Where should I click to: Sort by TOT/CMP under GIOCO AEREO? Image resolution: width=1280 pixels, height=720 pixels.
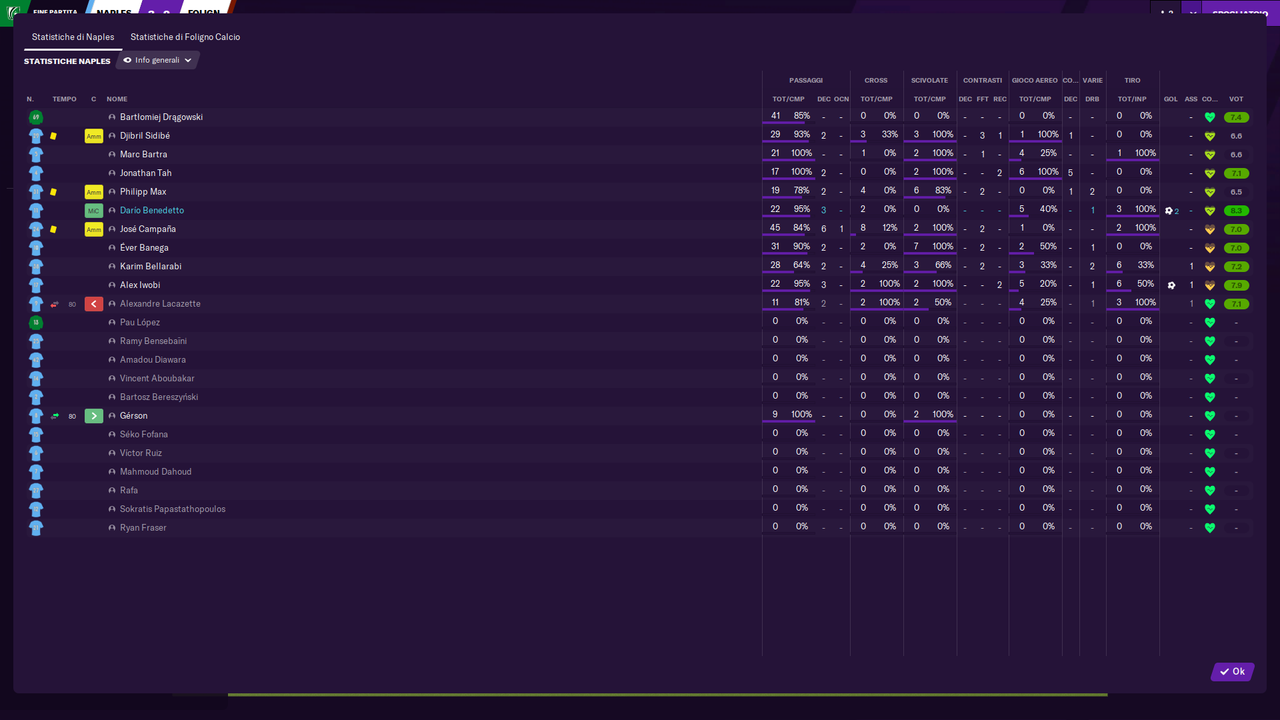[x=1035, y=99]
